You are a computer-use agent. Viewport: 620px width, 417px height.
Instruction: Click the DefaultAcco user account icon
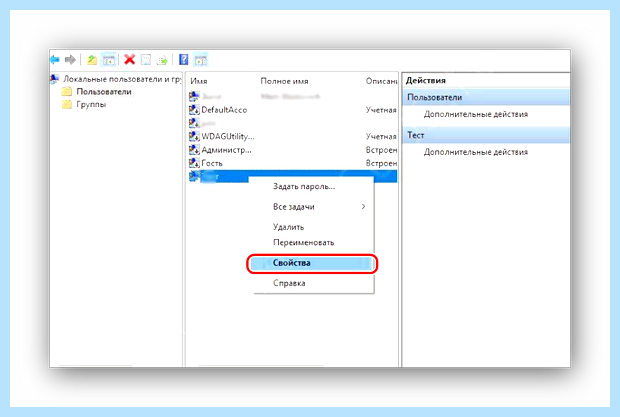[x=194, y=109]
